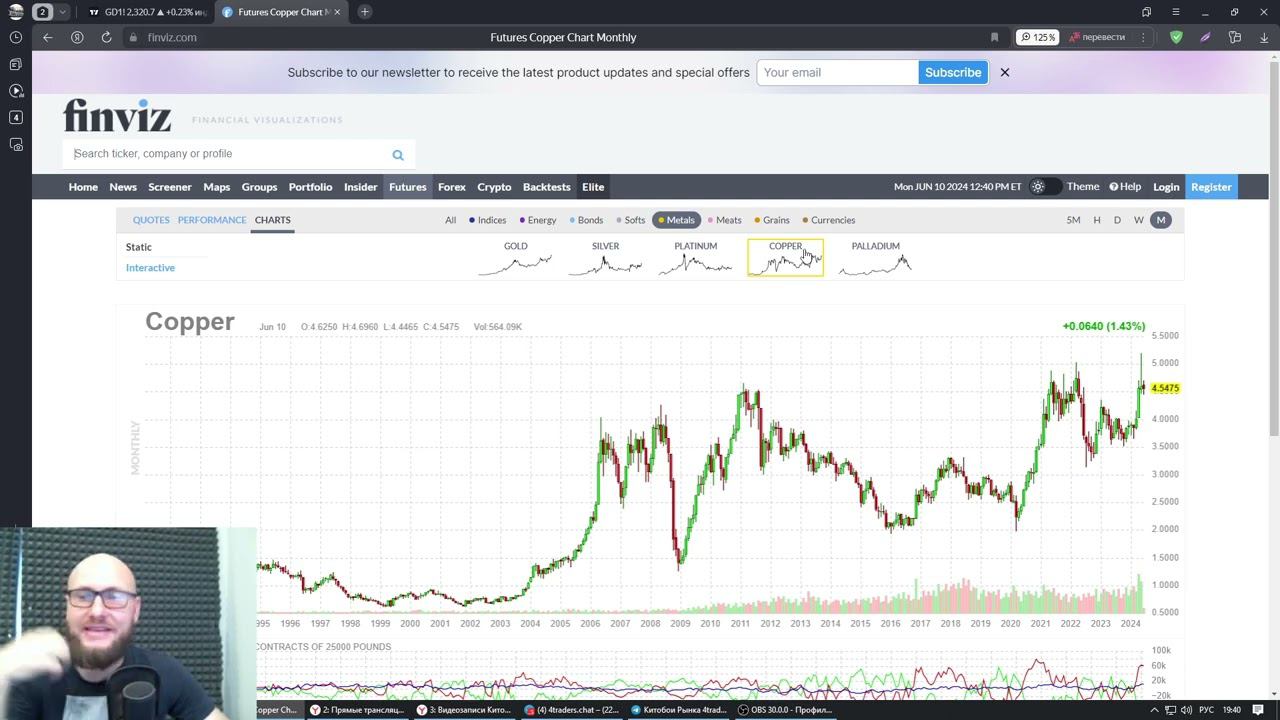Screen dimensions: 1280x720
Task: Open the 125% zoom indicator
Action: click(1038, 37)
